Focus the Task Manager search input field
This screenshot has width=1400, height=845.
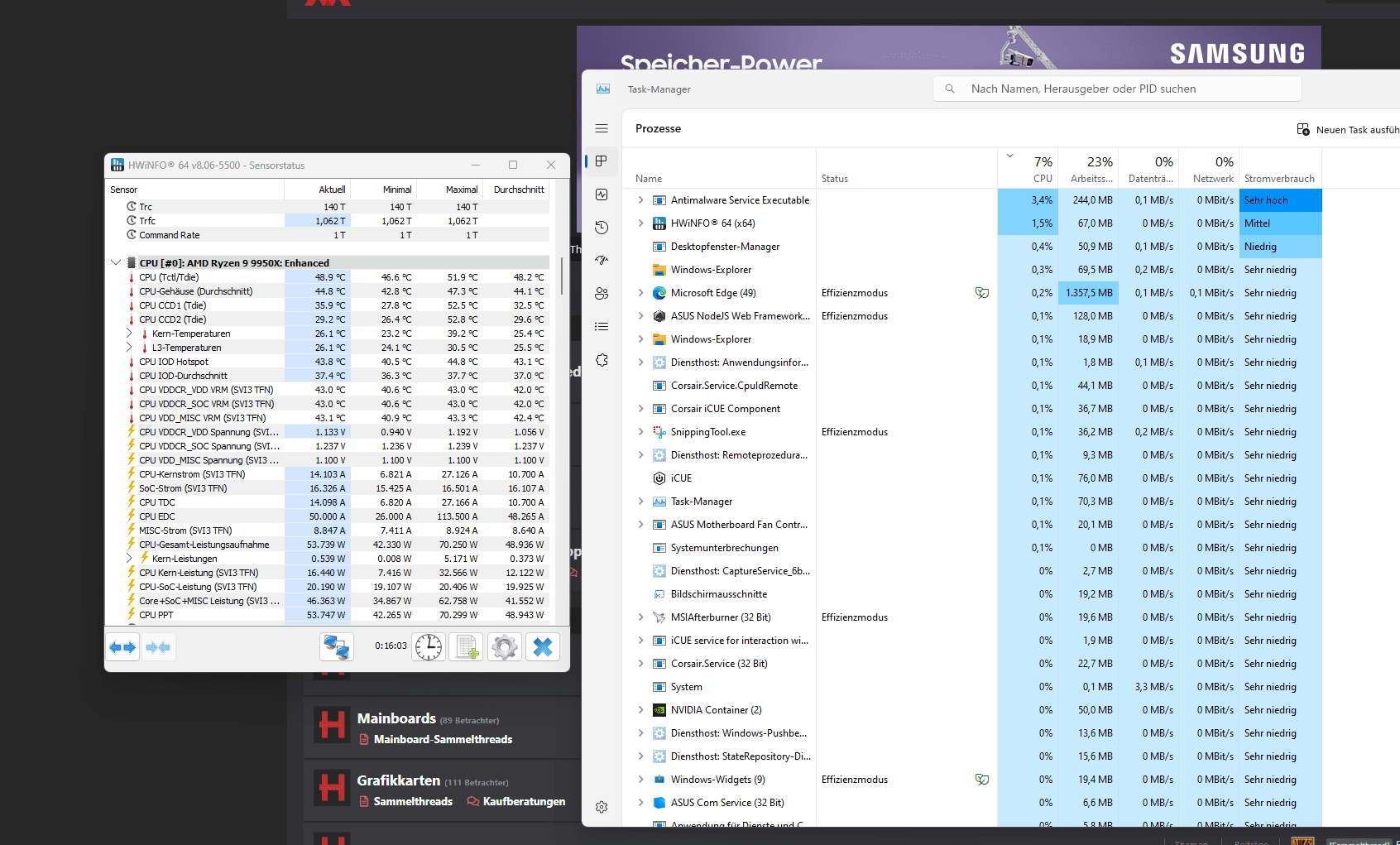pos(1117,89)
